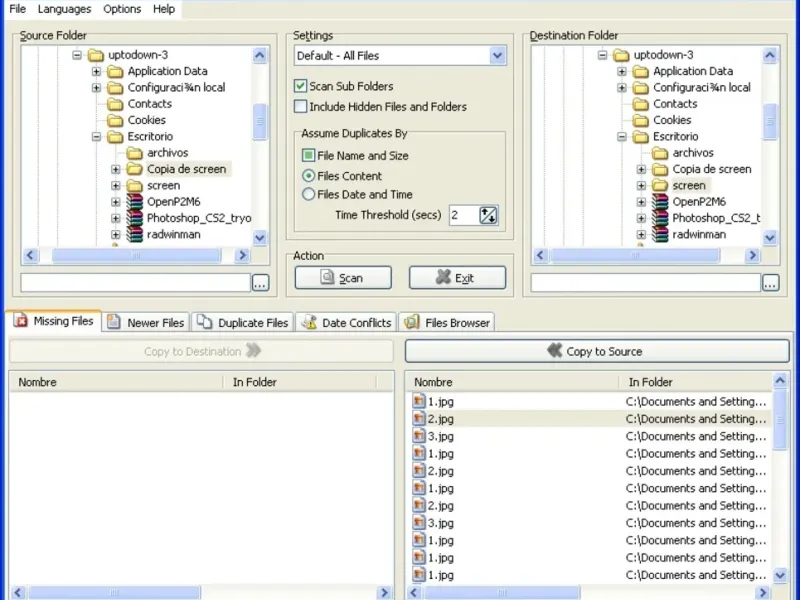Open the Languages menu
This screenshot has height=600, width=800.
(64, 9)
